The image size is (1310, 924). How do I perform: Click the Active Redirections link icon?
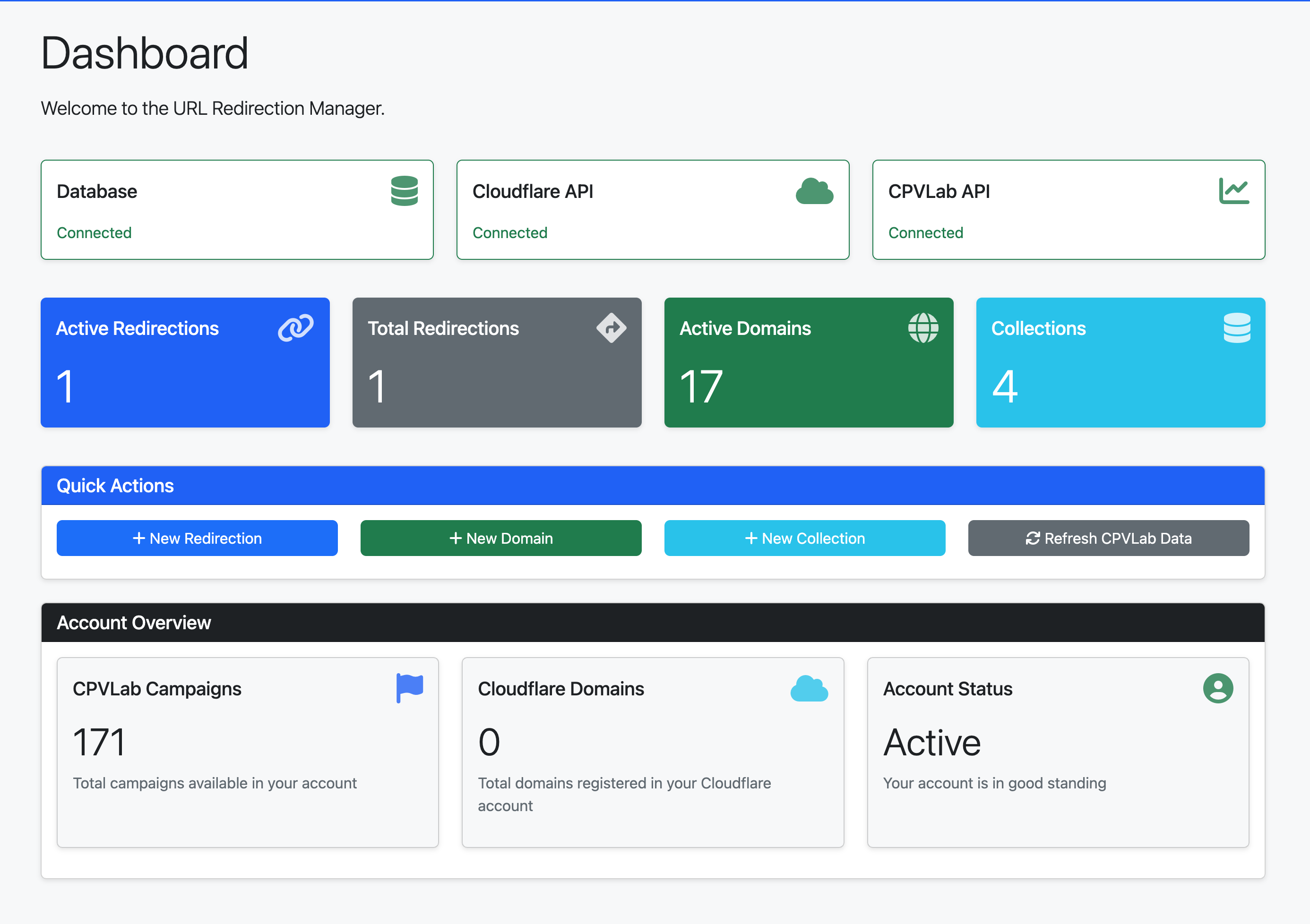coord(295,328)
